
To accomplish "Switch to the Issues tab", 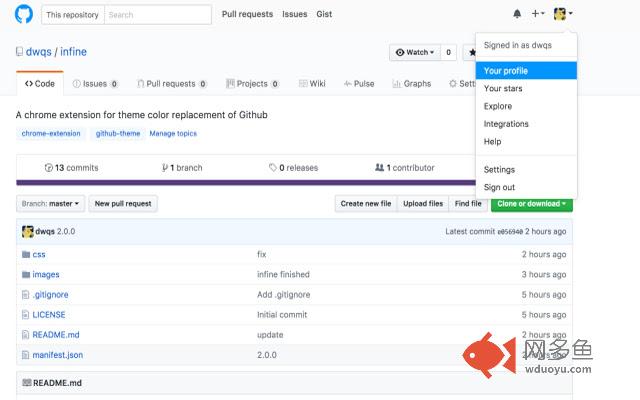I will pyautogui.click(x=95, y=84).
